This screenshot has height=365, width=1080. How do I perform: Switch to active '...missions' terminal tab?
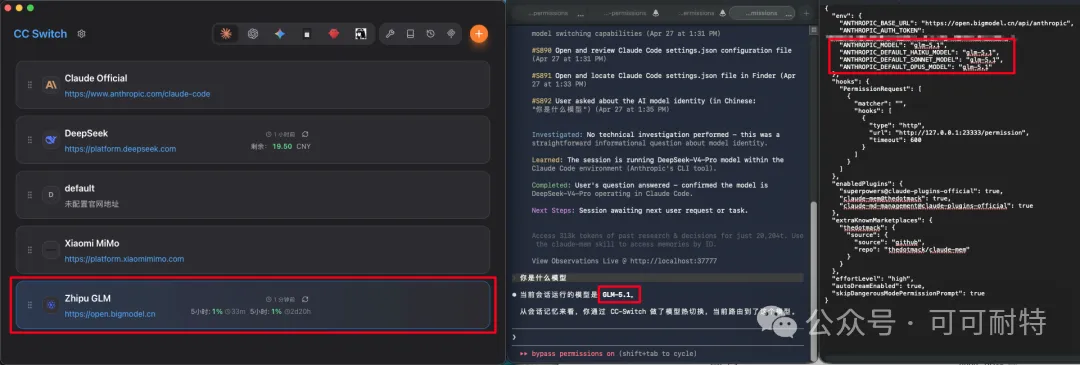pyautogui.click(x=762, y=13)
